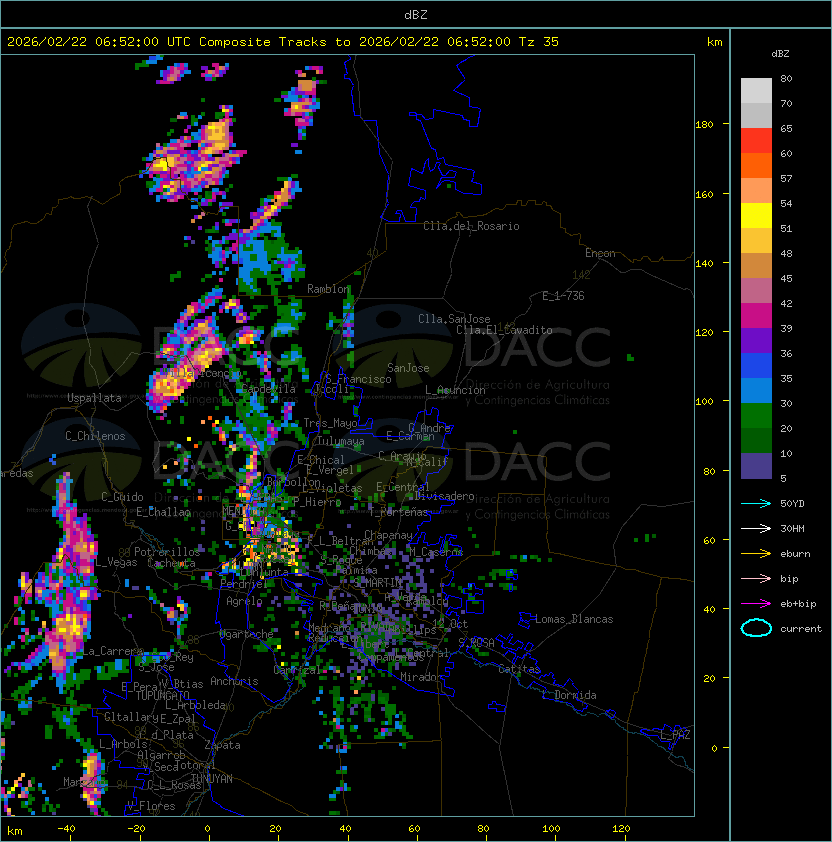Screen dimensions: 832x842
Task: Select the light blue 30-35 dBZ swatch
Action: 756,390
